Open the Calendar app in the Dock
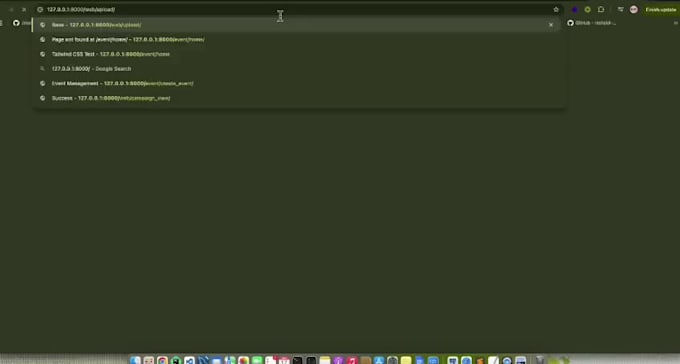Image resolution: width=680 pixels, height=364 pixels. (x=284, y=360)
